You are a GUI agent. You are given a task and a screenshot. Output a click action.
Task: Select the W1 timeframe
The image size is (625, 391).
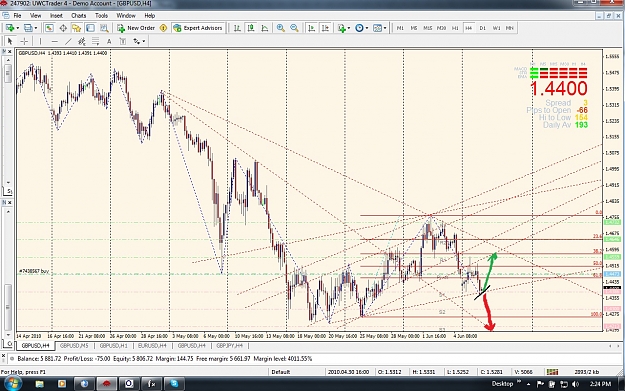(496, 28)
